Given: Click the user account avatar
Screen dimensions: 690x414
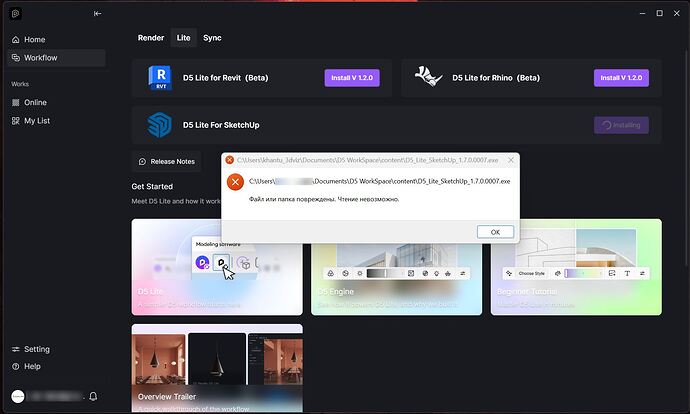Looking at the screenshot, I should [18, 396].
